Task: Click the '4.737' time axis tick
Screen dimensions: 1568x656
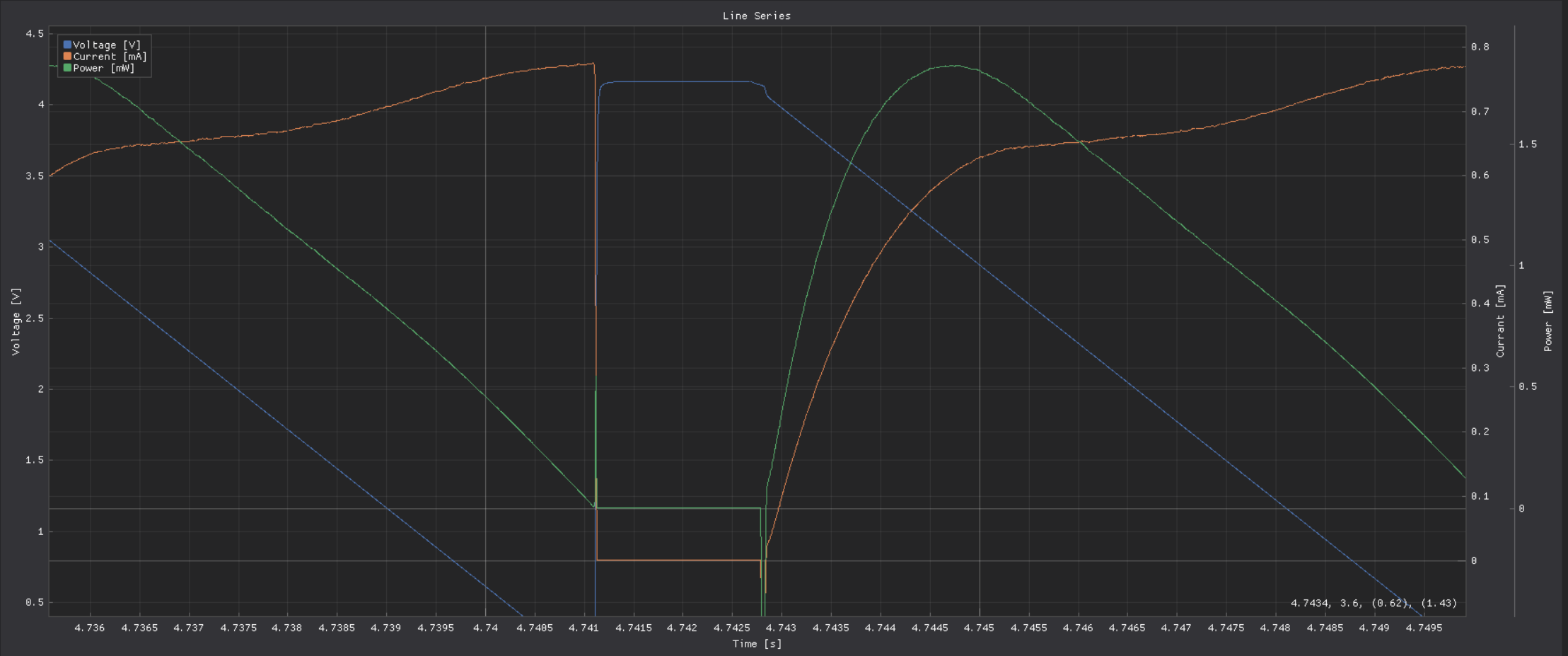Action: pyautogui.click(x=189, y=628)
